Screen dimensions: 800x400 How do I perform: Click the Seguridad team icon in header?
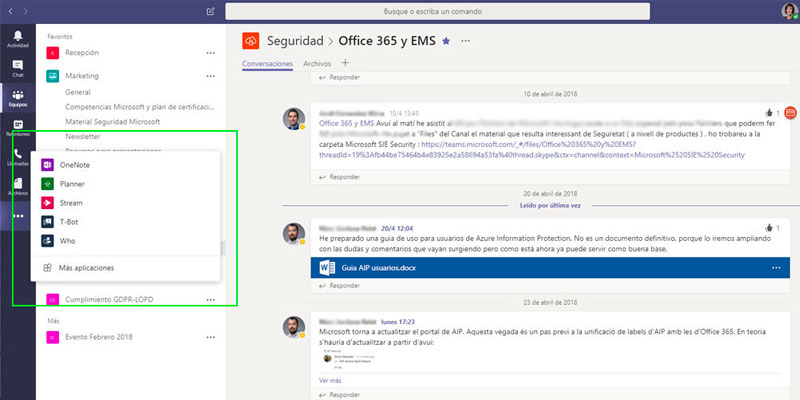pyautogui.click(x=251, y=41)
